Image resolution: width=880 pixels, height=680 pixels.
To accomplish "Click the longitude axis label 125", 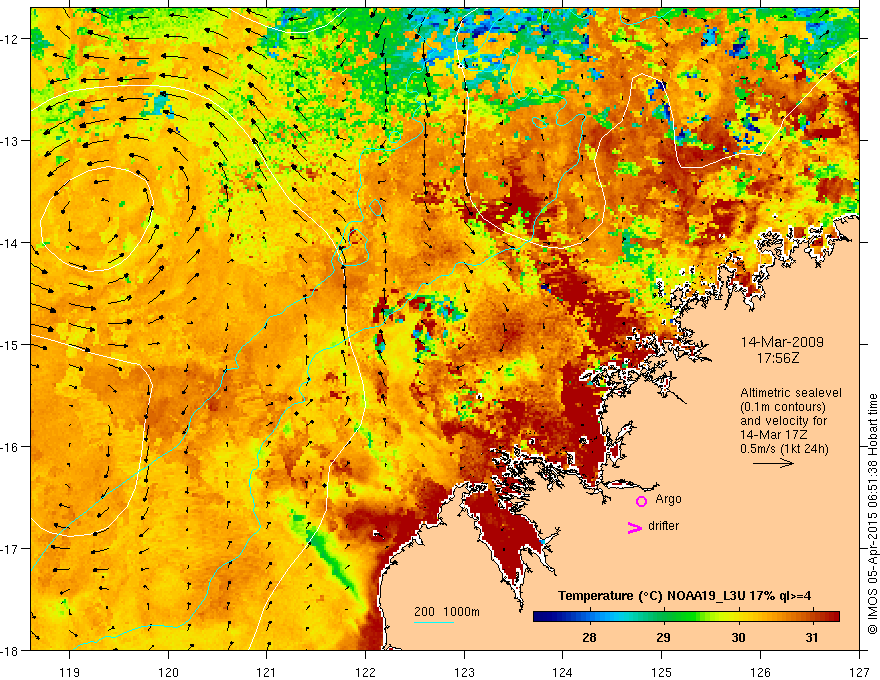I will (x=662, y=672).
